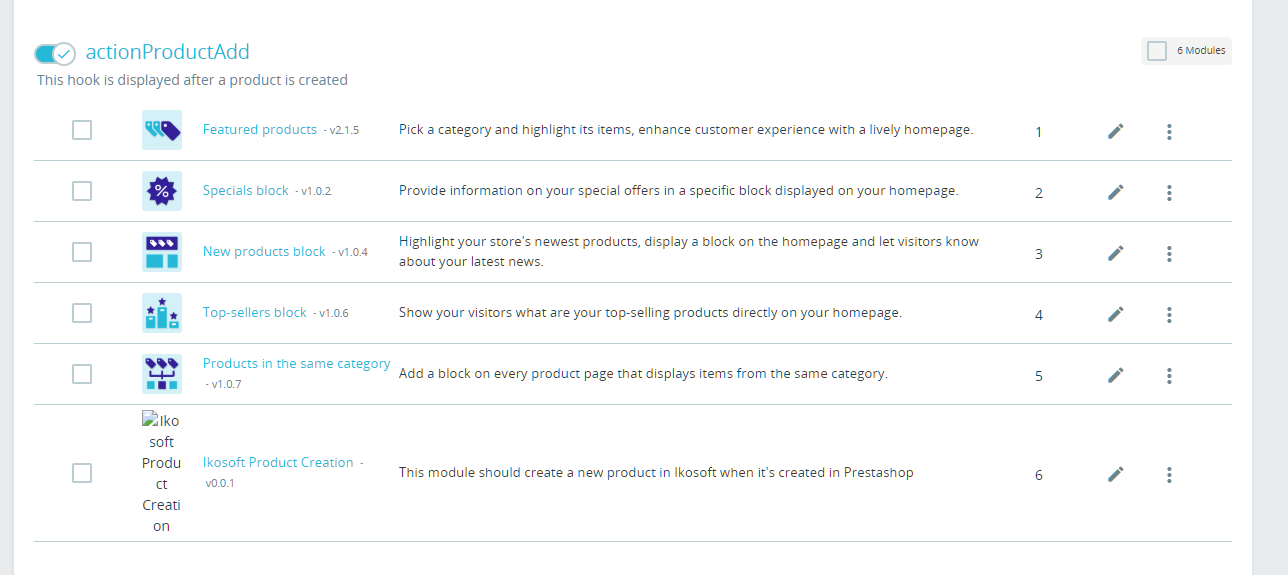The width and height of the screenshot is (1288, 575).
Task: Click the broken Ikosoft Product Creation image
Action: 161,473
